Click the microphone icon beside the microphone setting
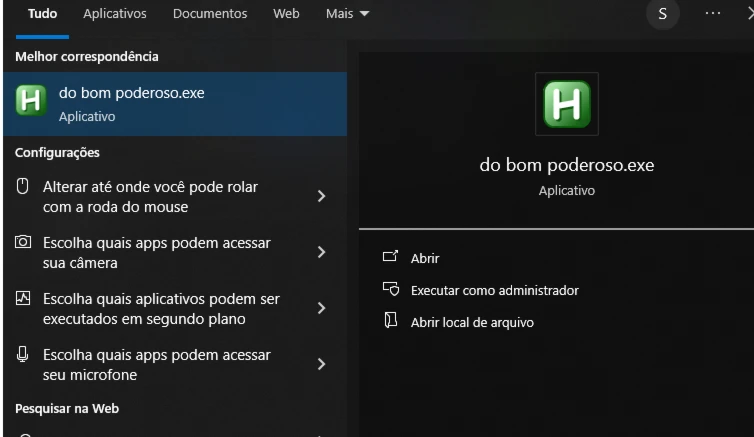 [23, 354]
